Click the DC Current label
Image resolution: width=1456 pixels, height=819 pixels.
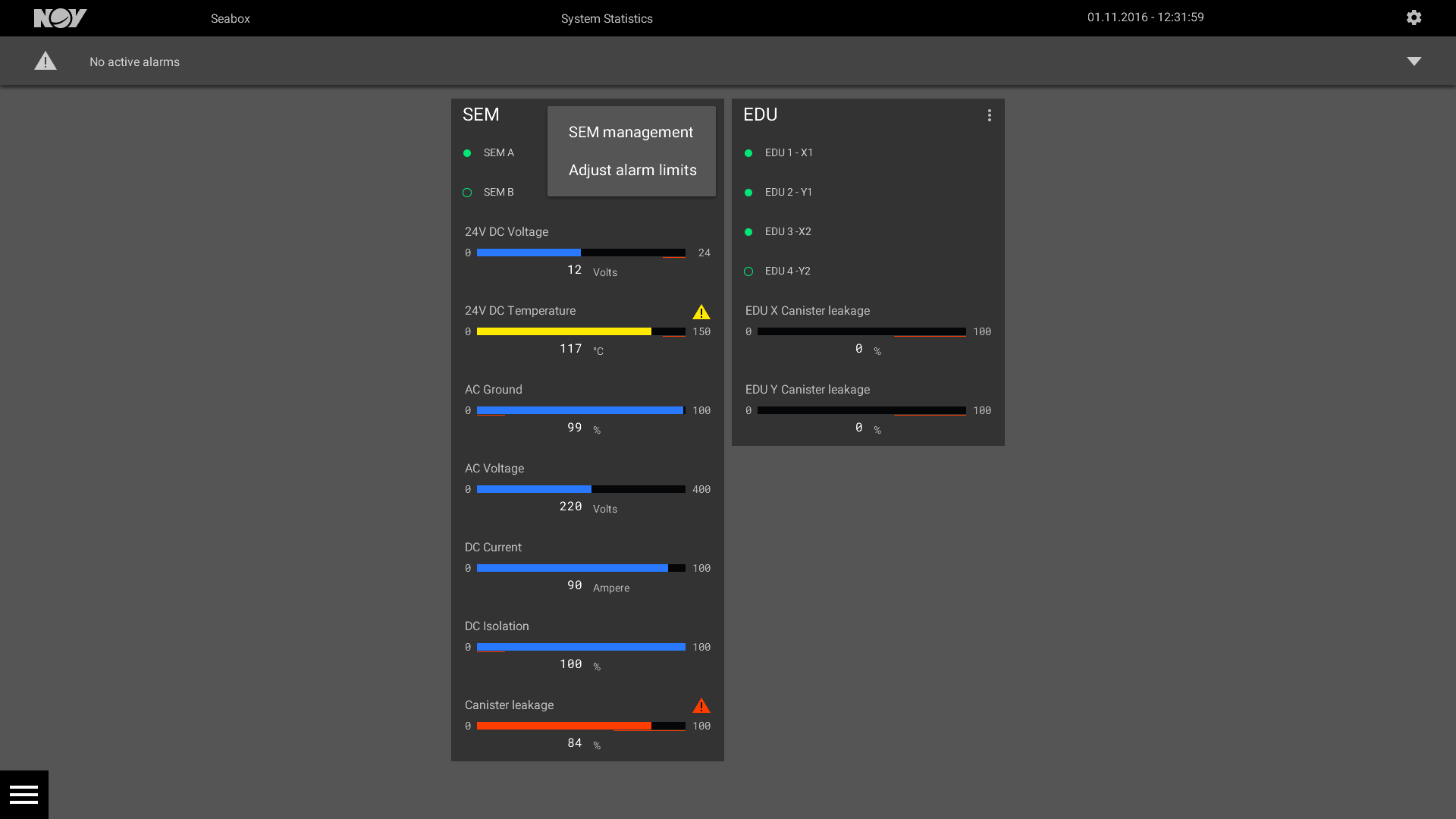[x=493, y=548]
